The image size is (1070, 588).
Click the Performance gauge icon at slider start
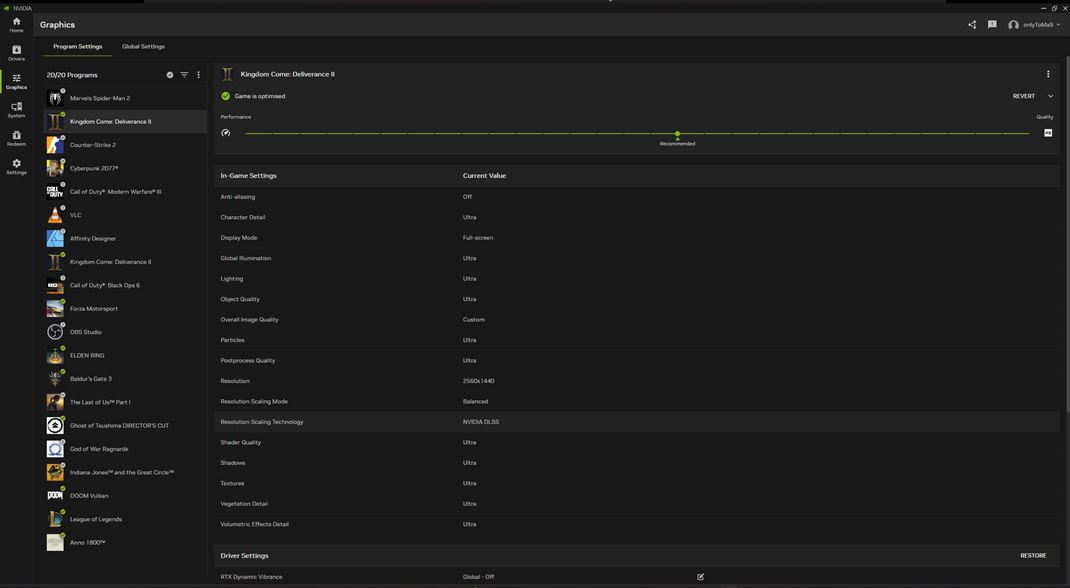[226, 133]
